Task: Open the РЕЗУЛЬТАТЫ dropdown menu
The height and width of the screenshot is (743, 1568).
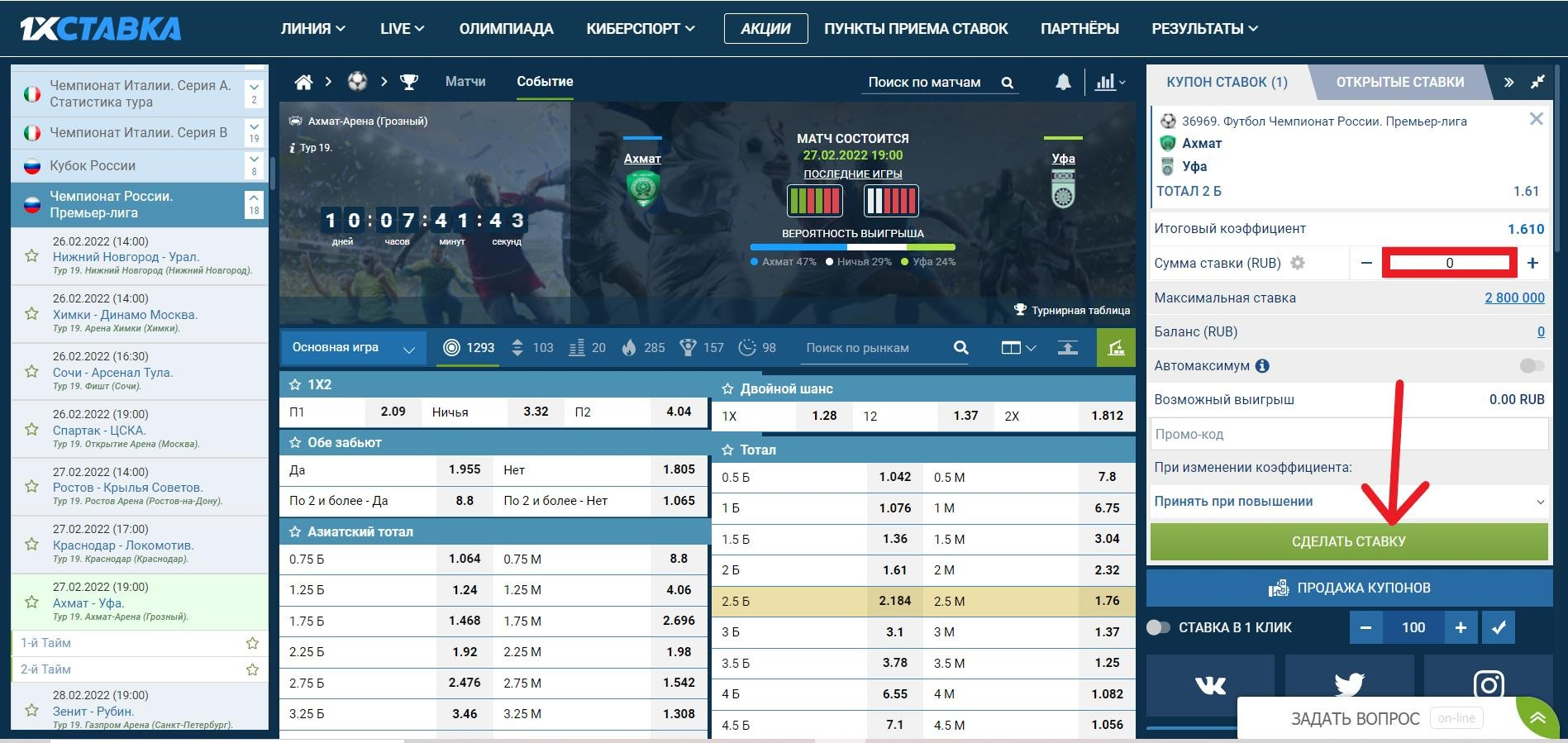Action: [1204, 28]
